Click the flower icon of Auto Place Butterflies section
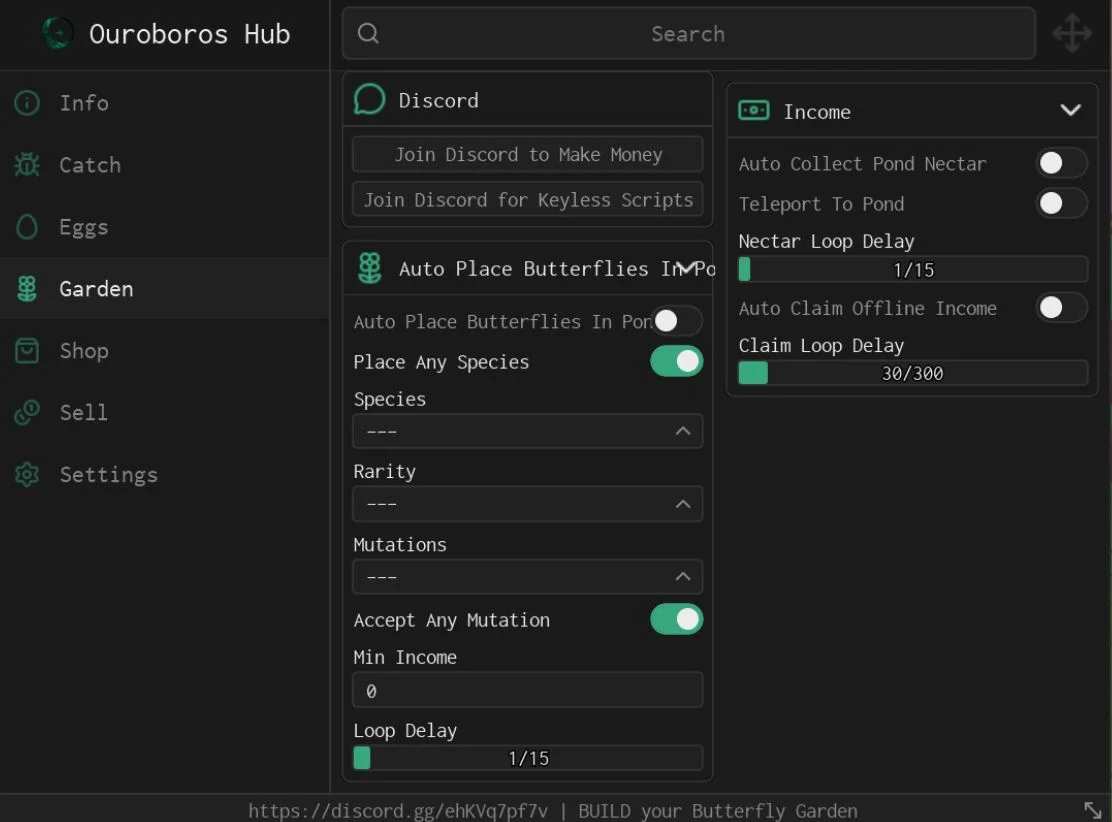 [369, 268]
